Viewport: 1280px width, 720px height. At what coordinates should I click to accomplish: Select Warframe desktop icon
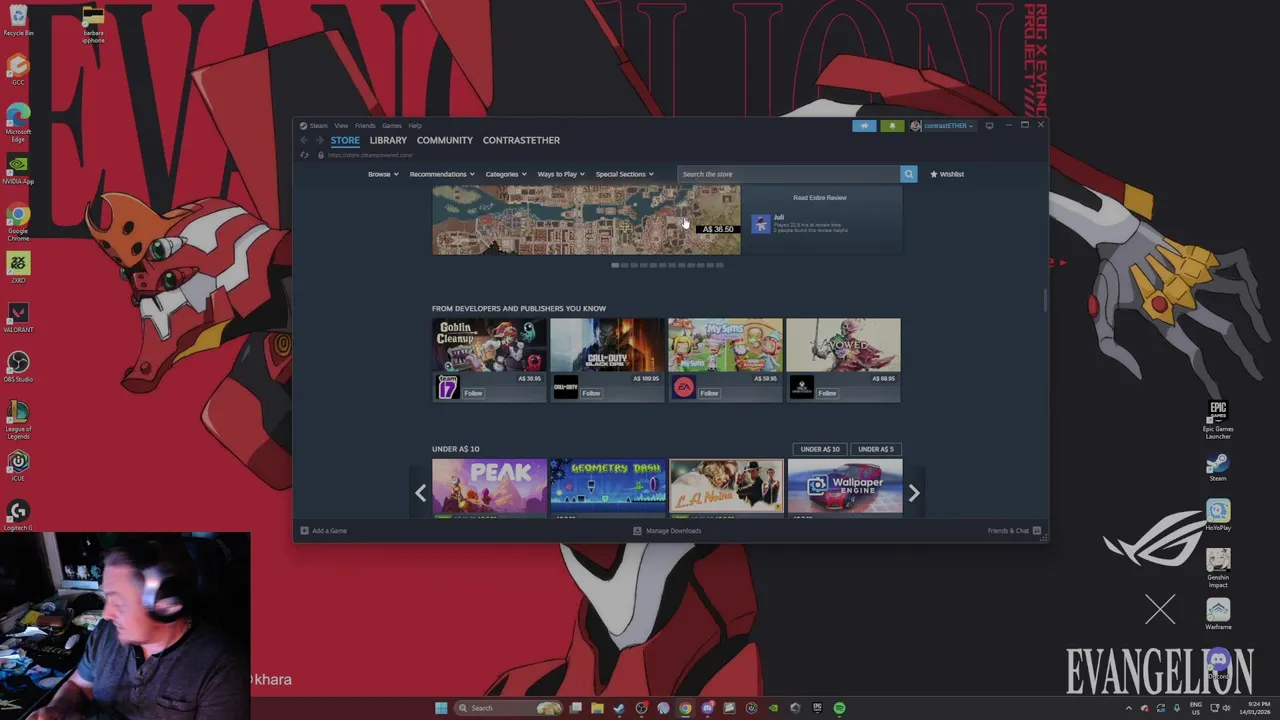1218,615
